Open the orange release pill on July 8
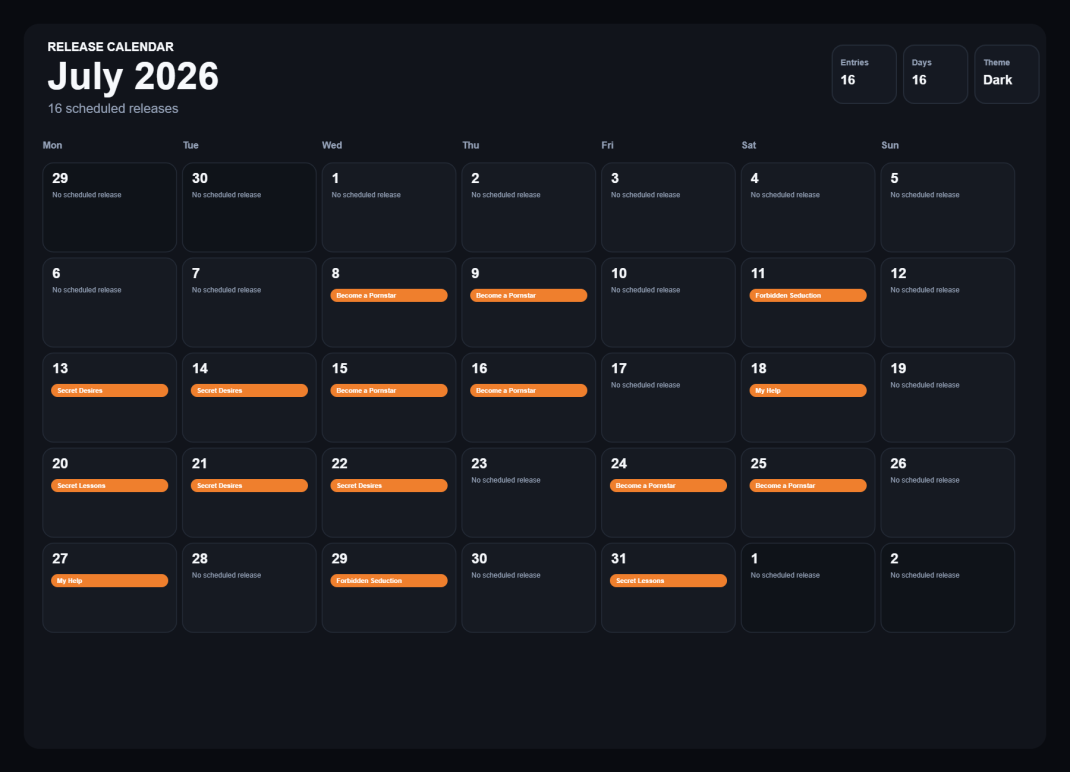 pyautogui.click(x=389, y=296)
